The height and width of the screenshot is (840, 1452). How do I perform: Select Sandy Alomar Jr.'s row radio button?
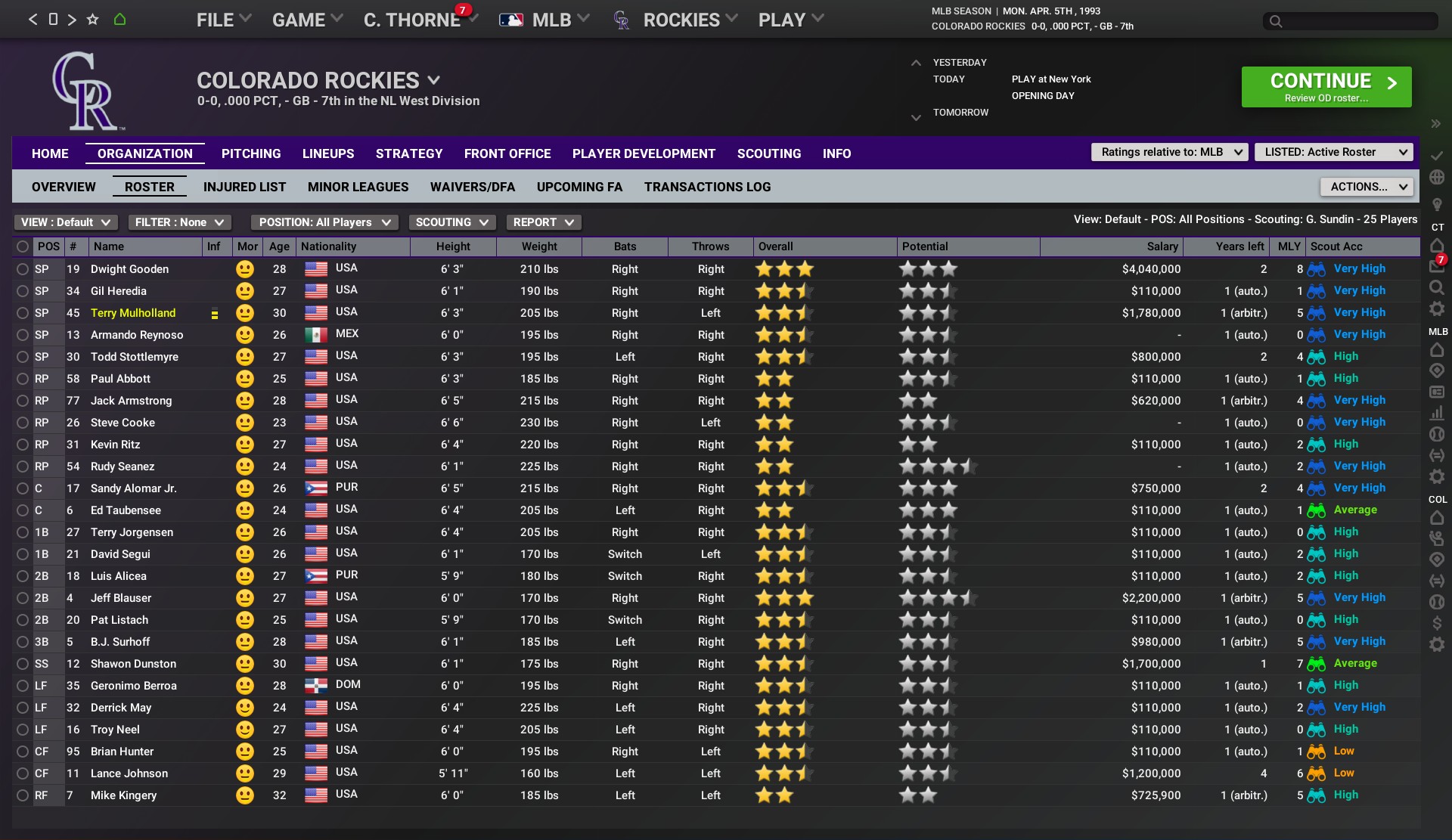(x=23, y=488)
